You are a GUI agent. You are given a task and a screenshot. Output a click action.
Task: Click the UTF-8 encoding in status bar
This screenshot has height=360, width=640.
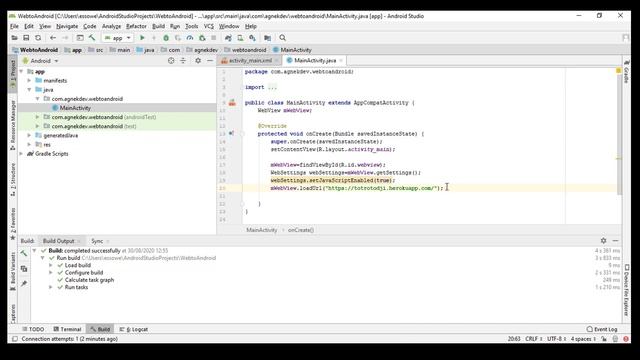click(557, 339)
